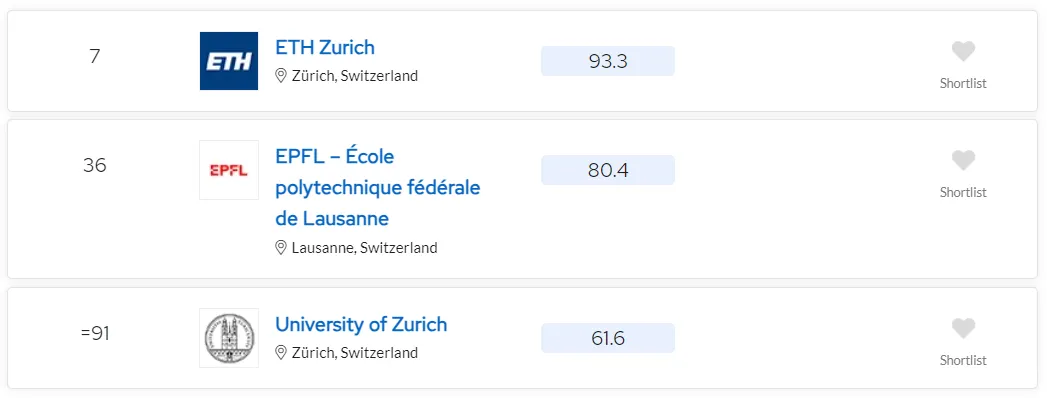Shortlist ETH Zurich with heart icon
Screen dimensions: 1047x398
pyautogui.click(x=963, y=51)
